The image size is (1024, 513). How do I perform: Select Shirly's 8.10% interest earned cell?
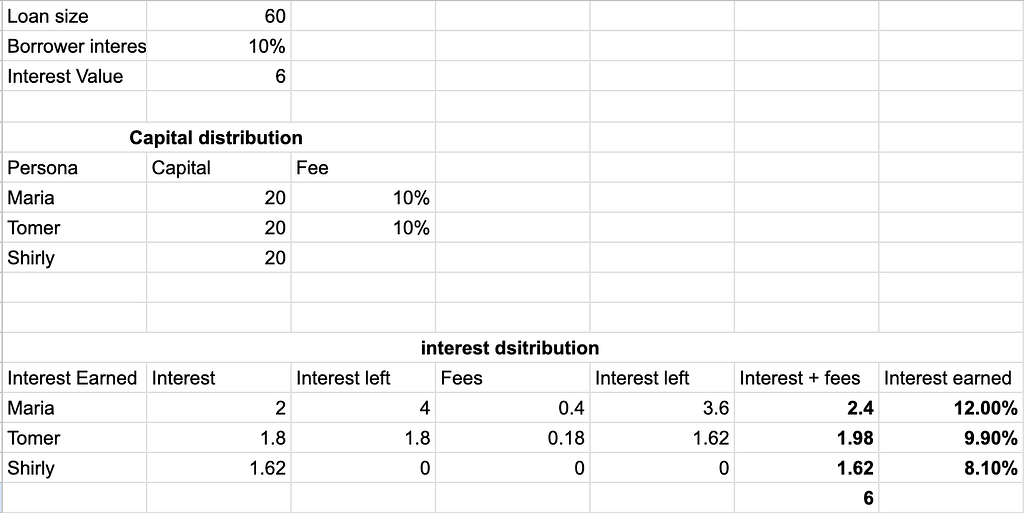click(951, 468)
